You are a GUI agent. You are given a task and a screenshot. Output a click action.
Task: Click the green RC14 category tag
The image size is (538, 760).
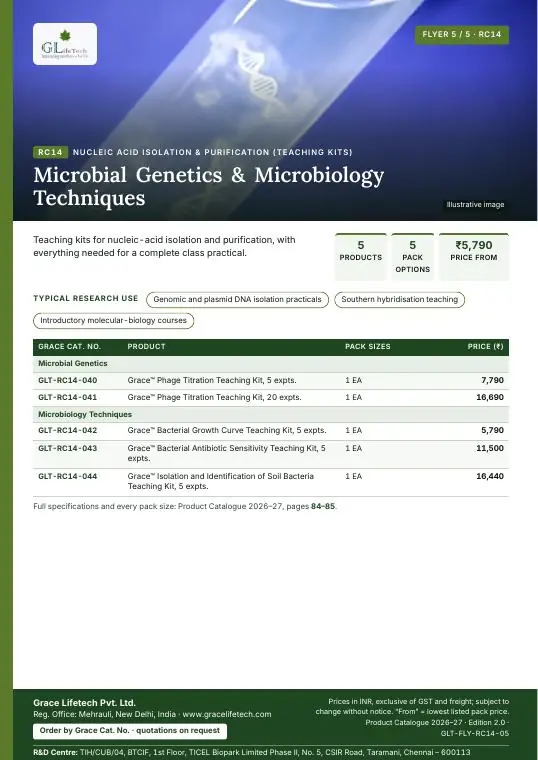(x=50, y=152)
